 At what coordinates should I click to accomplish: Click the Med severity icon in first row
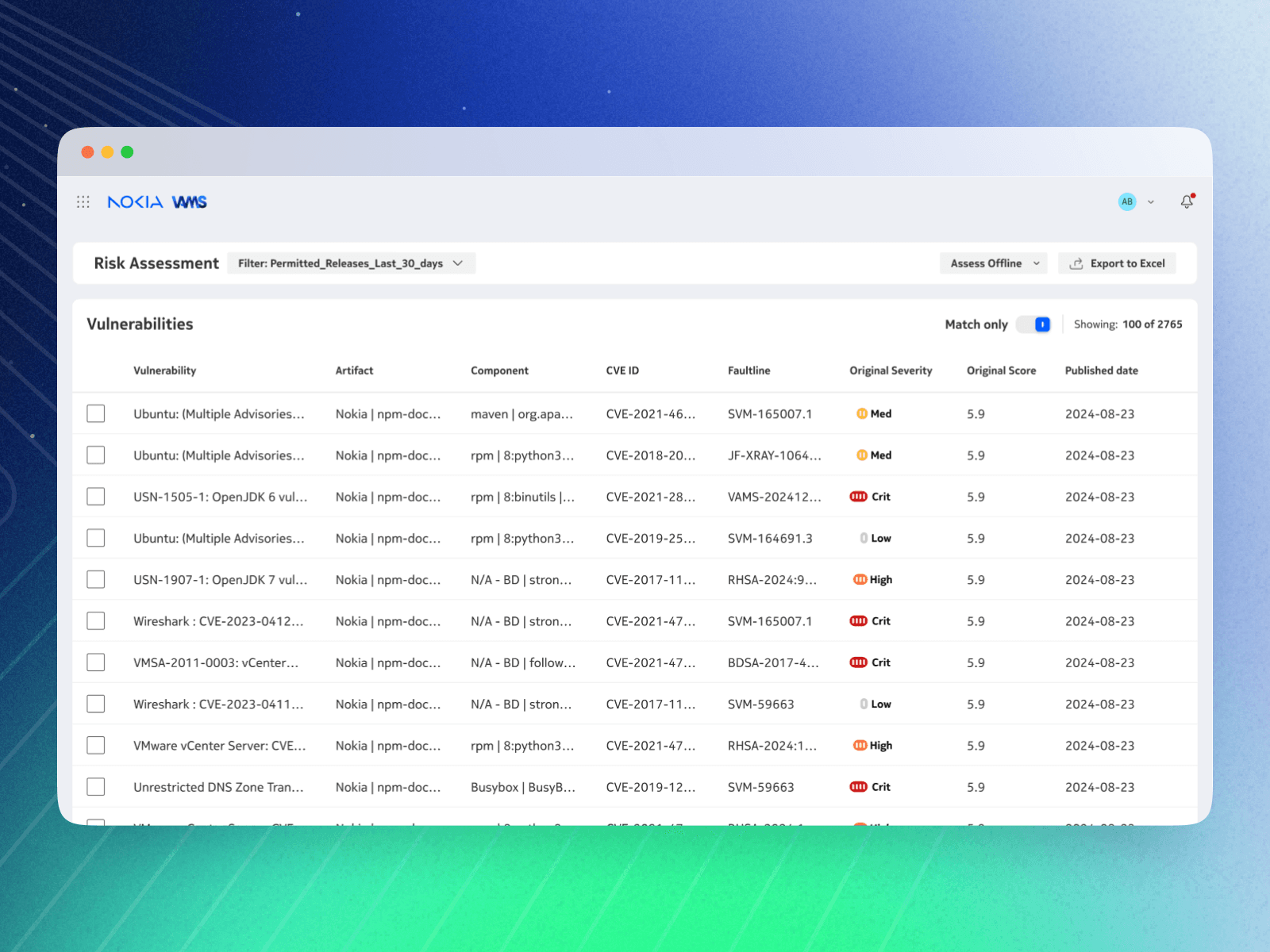(x=861, y=414)
